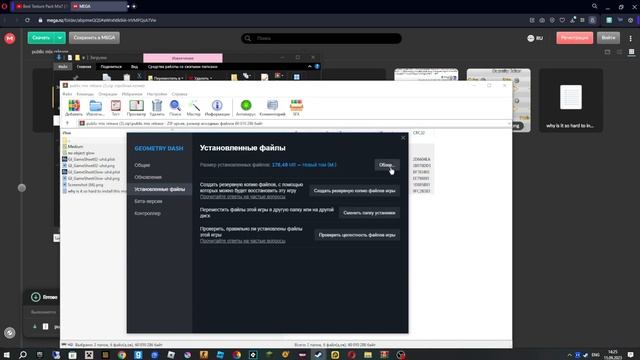The width and height of the screenshot is (640, 360).
Task: Click the taskbar search magnifier icon
Action: [x=23, y=354]
